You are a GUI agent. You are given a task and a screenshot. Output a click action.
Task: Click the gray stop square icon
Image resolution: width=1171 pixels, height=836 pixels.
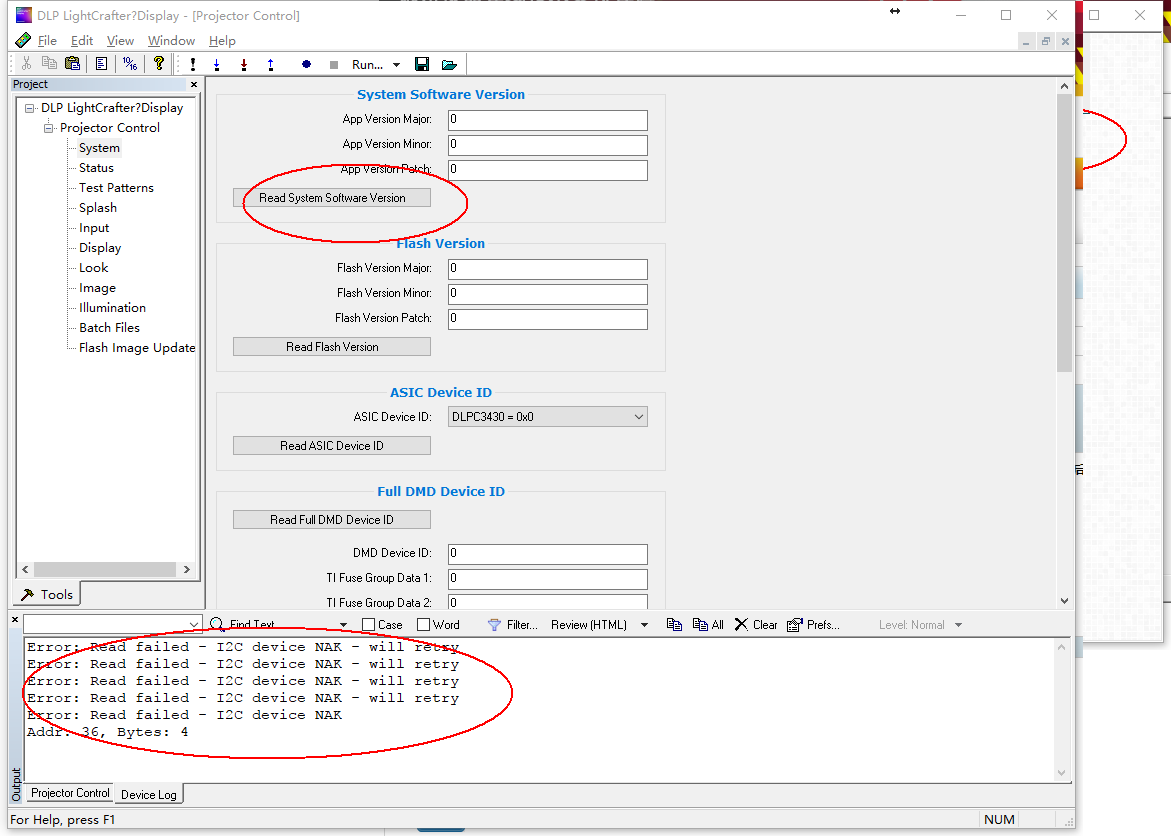tap(334, 65)
